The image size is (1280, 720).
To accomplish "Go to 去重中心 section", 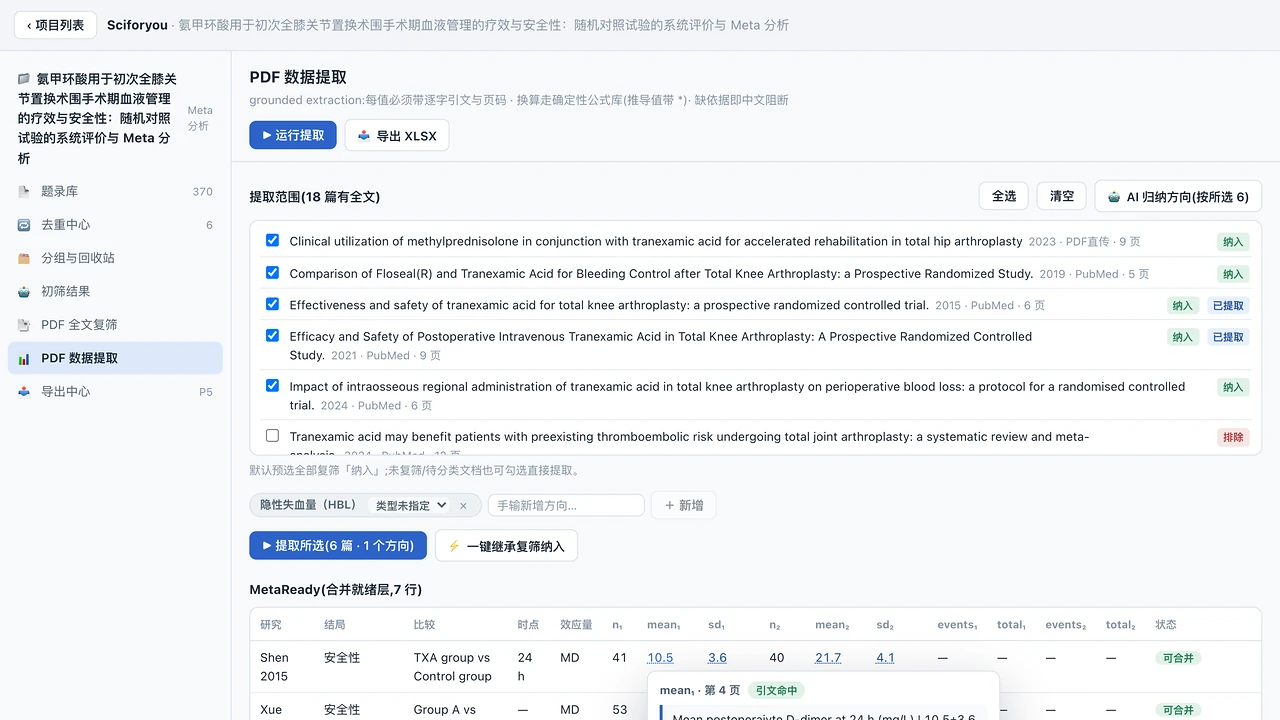I will (115, 225).
